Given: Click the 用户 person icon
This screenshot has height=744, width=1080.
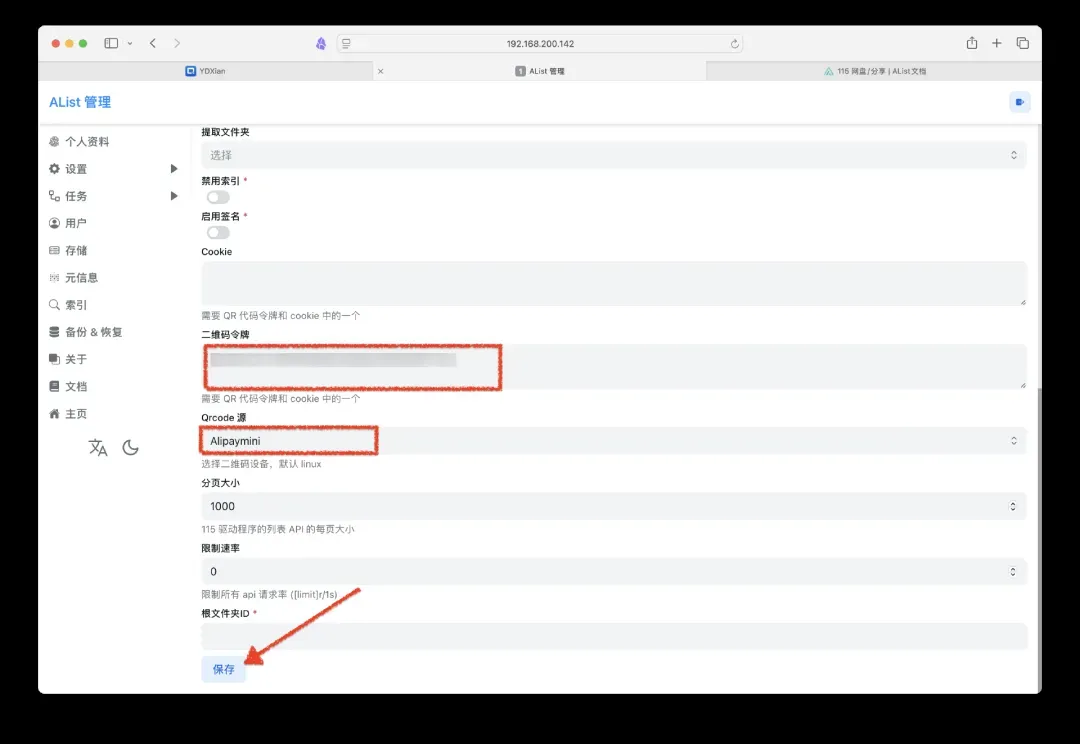Looking at the screenshot, I should click(54, 223).
